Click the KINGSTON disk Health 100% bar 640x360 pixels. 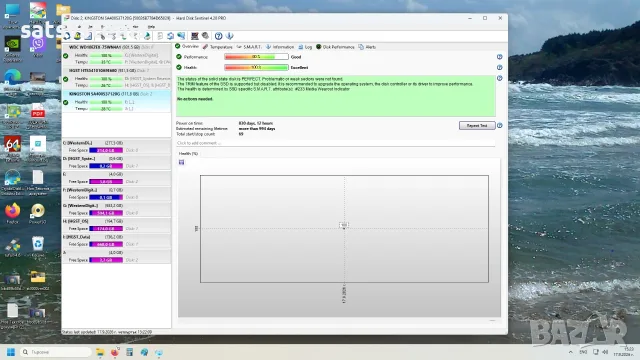point(106,102)
